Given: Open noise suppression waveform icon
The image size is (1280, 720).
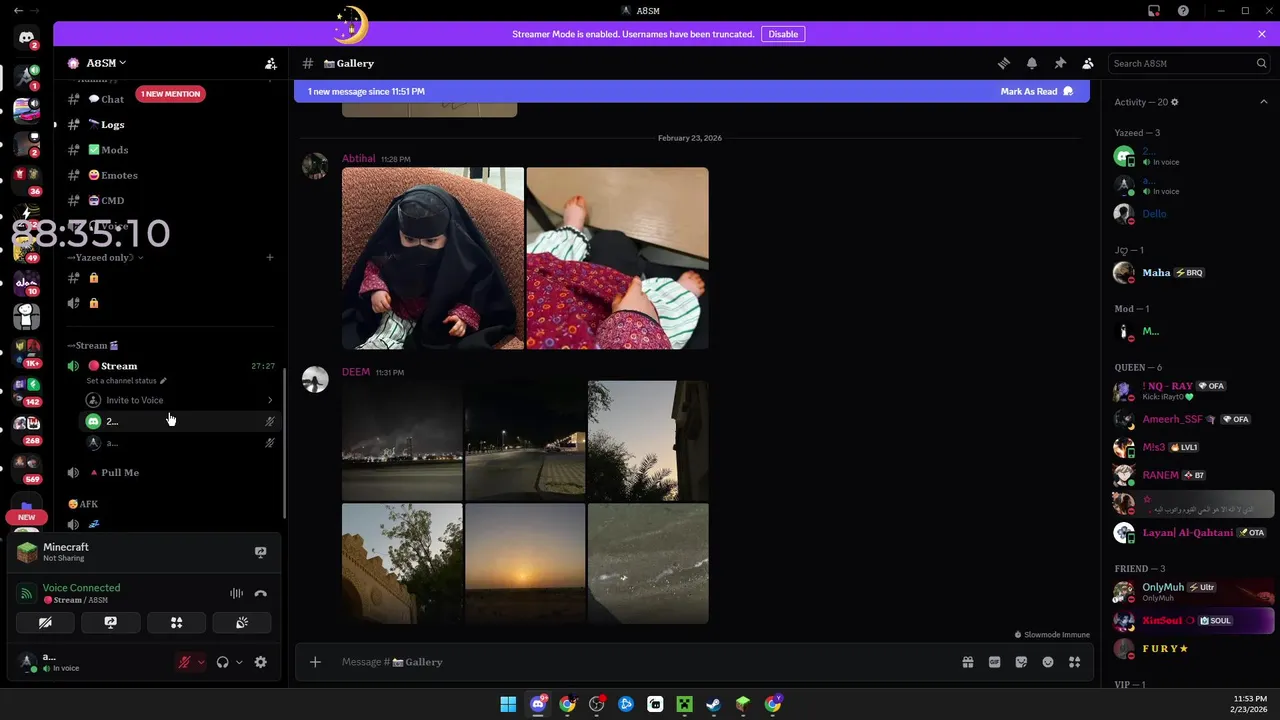Looking at the screenshot, I should click(x=236, y=593).
